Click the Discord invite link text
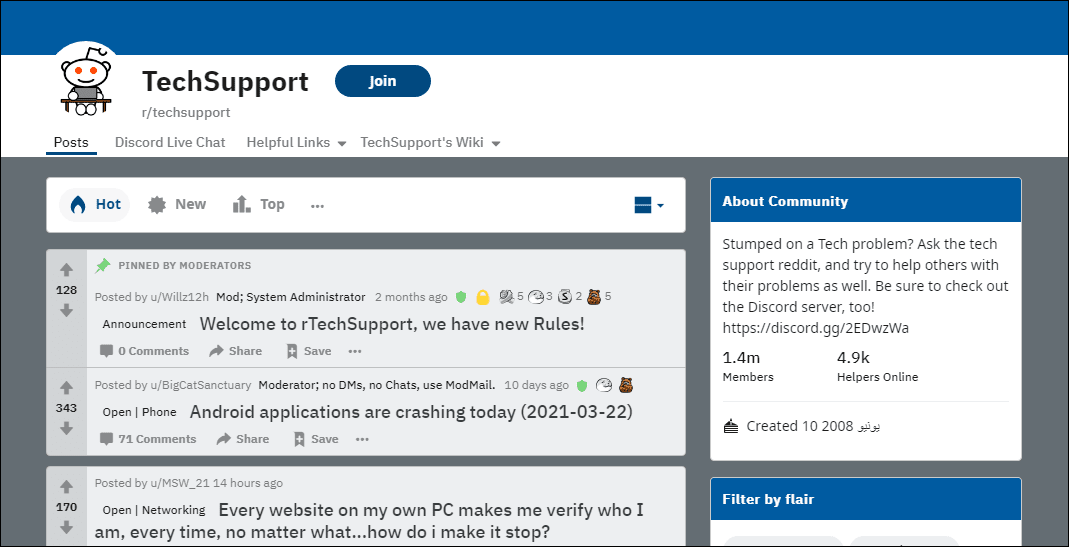Screen dimensions: 1069x547 pos(815,328)
